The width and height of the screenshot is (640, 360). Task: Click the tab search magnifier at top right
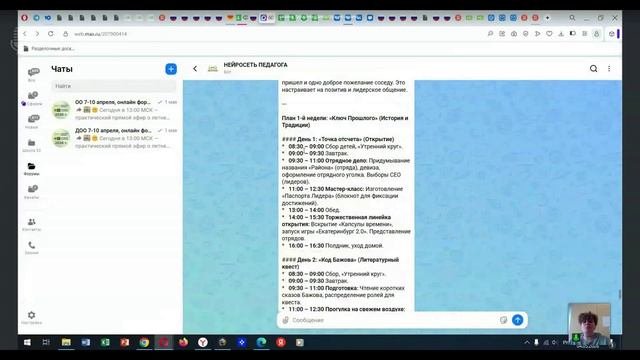click(572, 18)
